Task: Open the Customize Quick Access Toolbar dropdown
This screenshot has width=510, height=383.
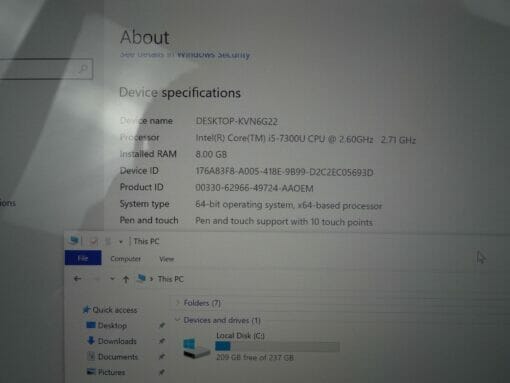Action: pyautogui.click(x=121, y=242)
